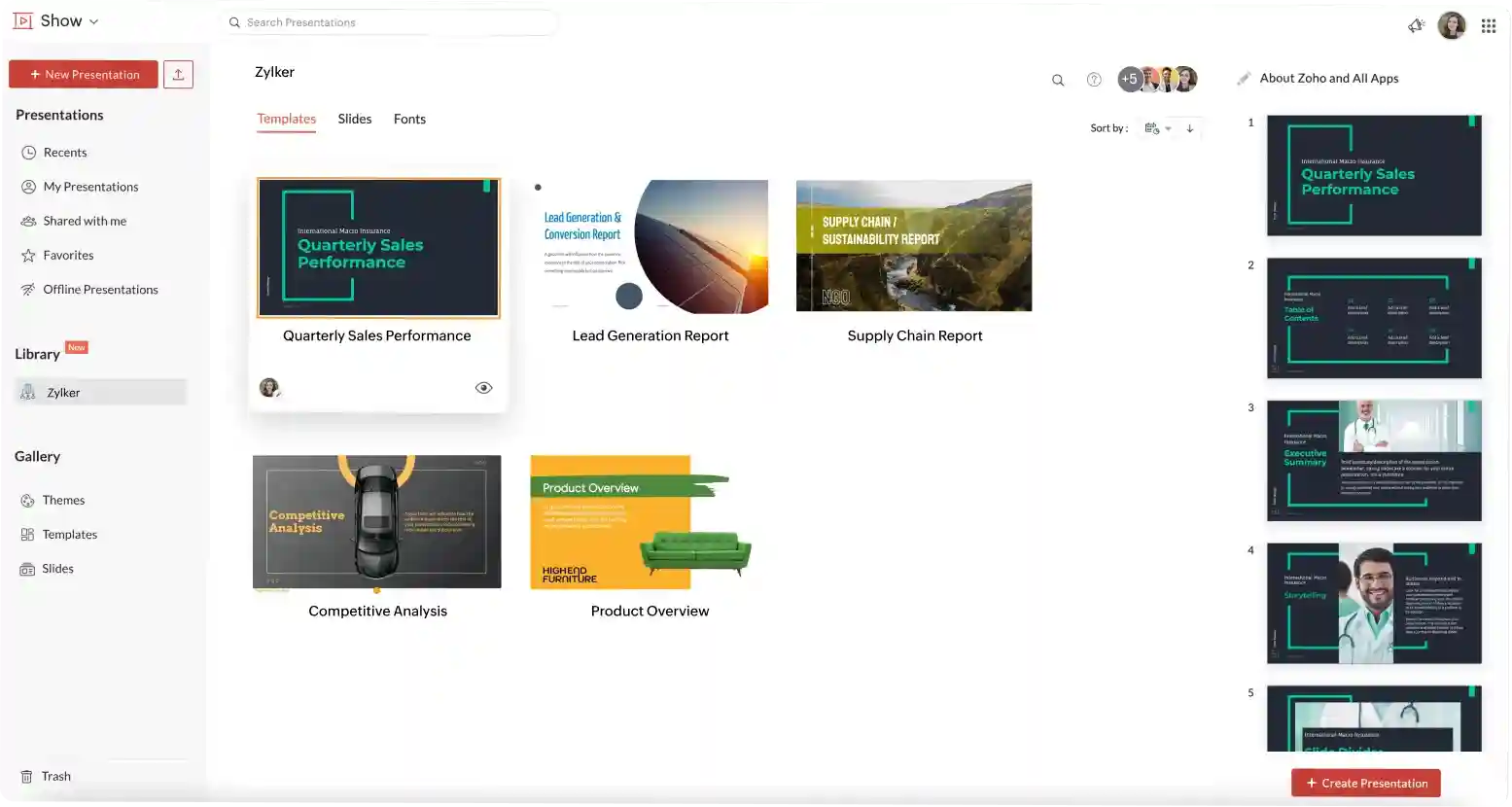Click the library search magnifier icon
This screenshot has height=807, width=1512.
tap(1058, 81)
